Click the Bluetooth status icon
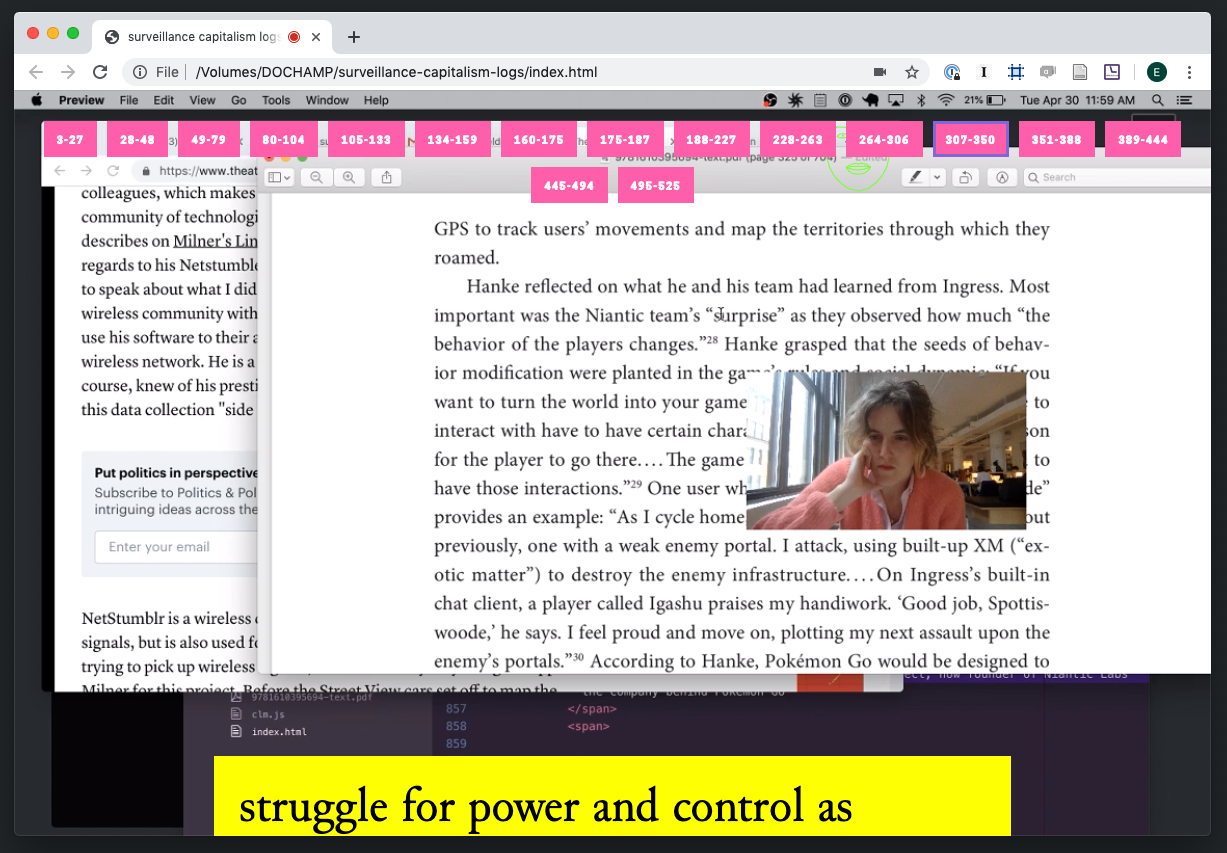The image size is (1227, 853). coord(920,100)
